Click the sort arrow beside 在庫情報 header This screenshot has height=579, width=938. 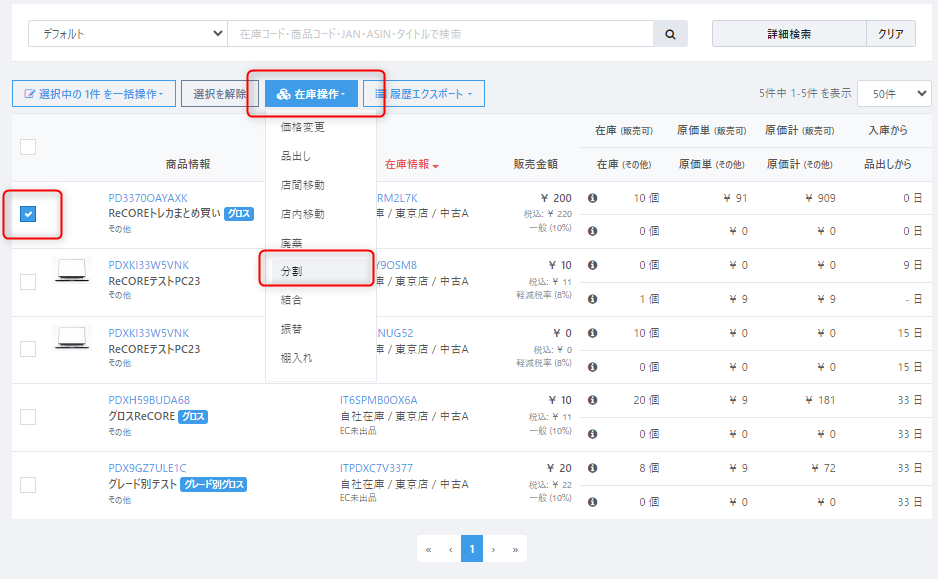tap(436, 166)
